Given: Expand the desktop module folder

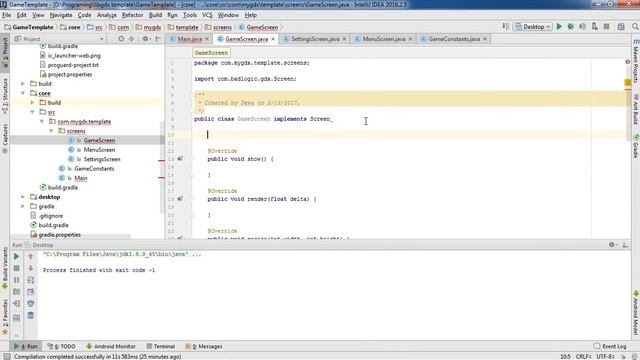Looking at the screenshot, I should pos(23,197).
